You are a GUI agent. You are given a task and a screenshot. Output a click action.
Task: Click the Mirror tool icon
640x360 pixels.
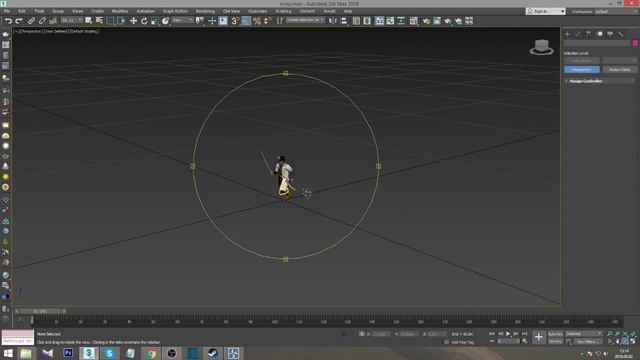[333, 21]
